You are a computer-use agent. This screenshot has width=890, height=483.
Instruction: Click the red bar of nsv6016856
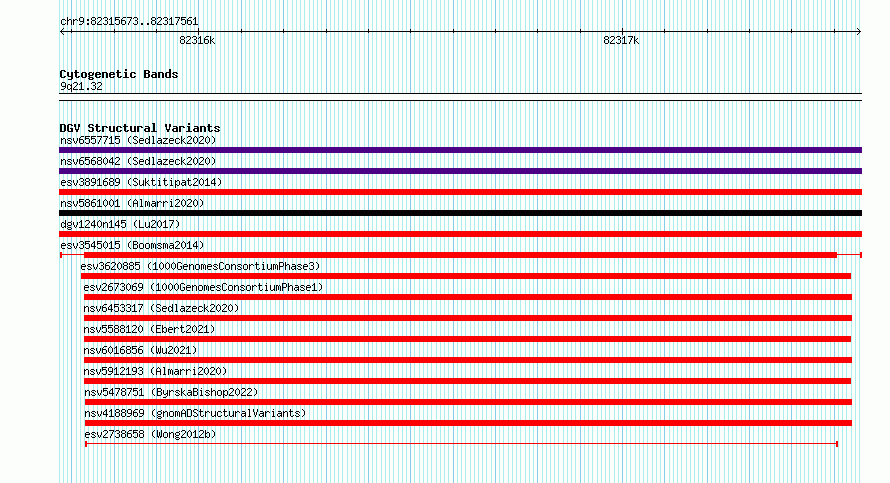pos(468,360)
